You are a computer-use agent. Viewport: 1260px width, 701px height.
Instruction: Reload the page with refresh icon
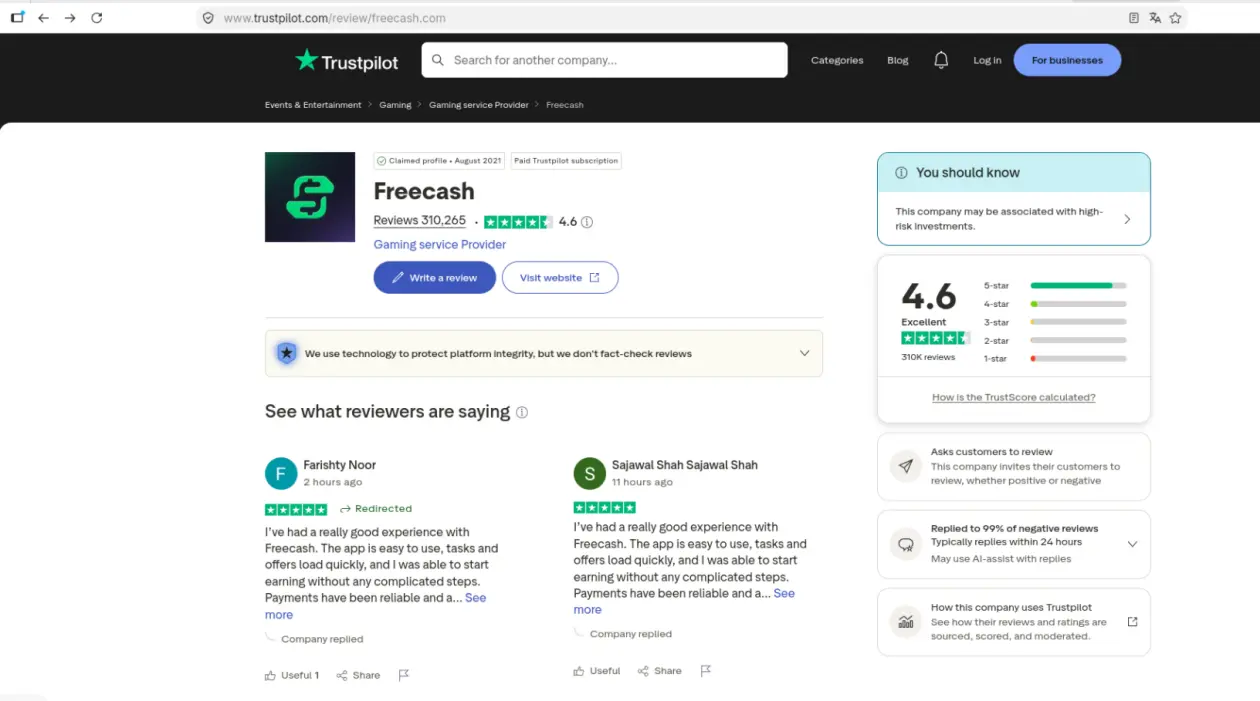(97, 18)
